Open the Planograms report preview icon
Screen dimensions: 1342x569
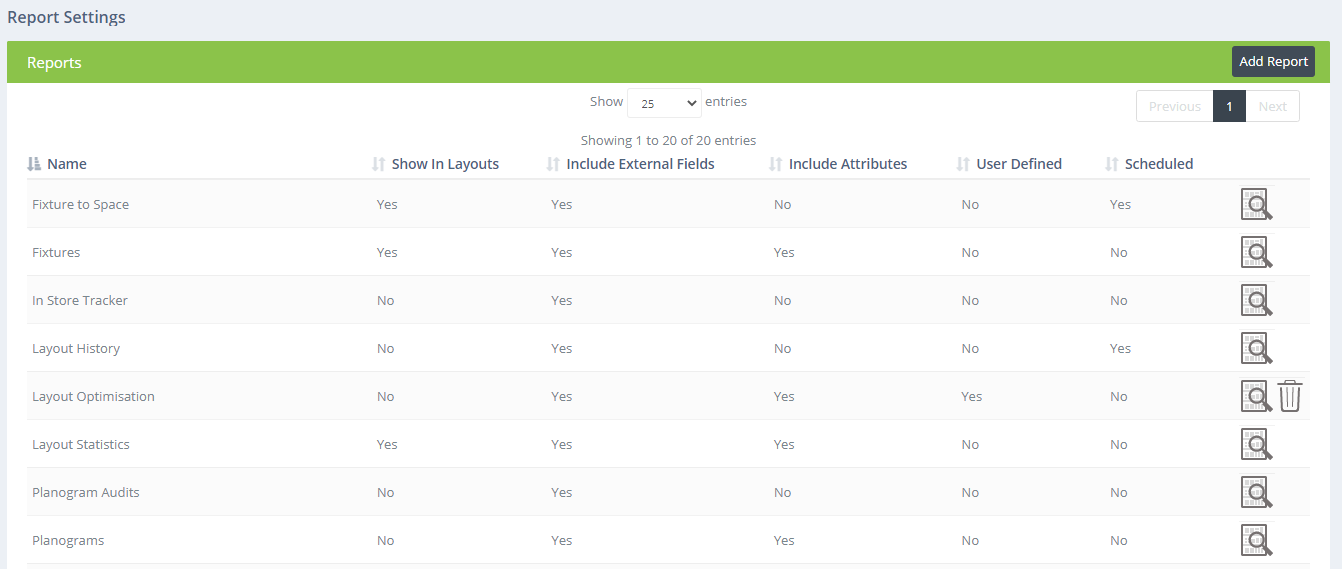pyautogui.click(x=1256, y=540)
